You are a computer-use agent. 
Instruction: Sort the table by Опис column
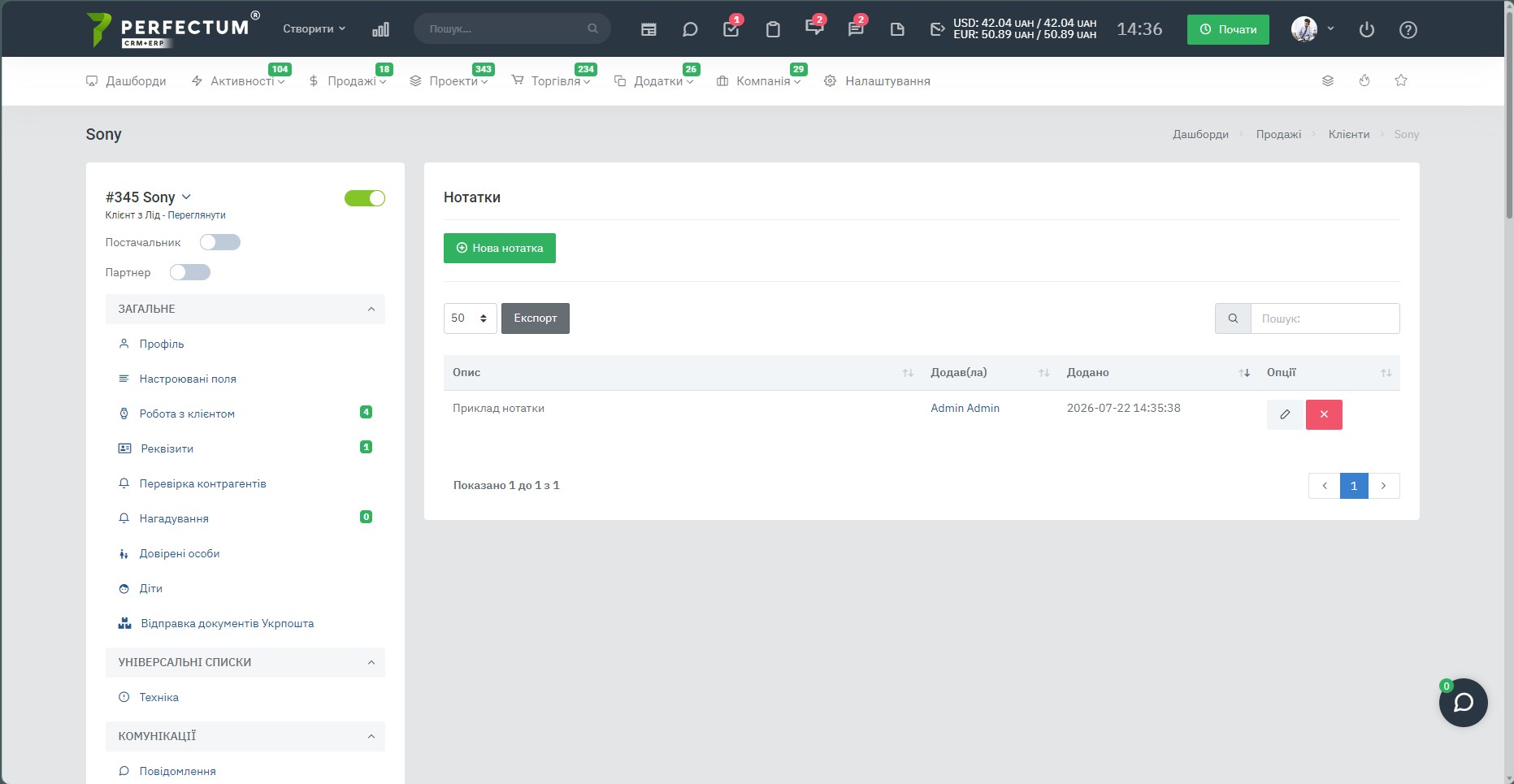coord(683,373)
